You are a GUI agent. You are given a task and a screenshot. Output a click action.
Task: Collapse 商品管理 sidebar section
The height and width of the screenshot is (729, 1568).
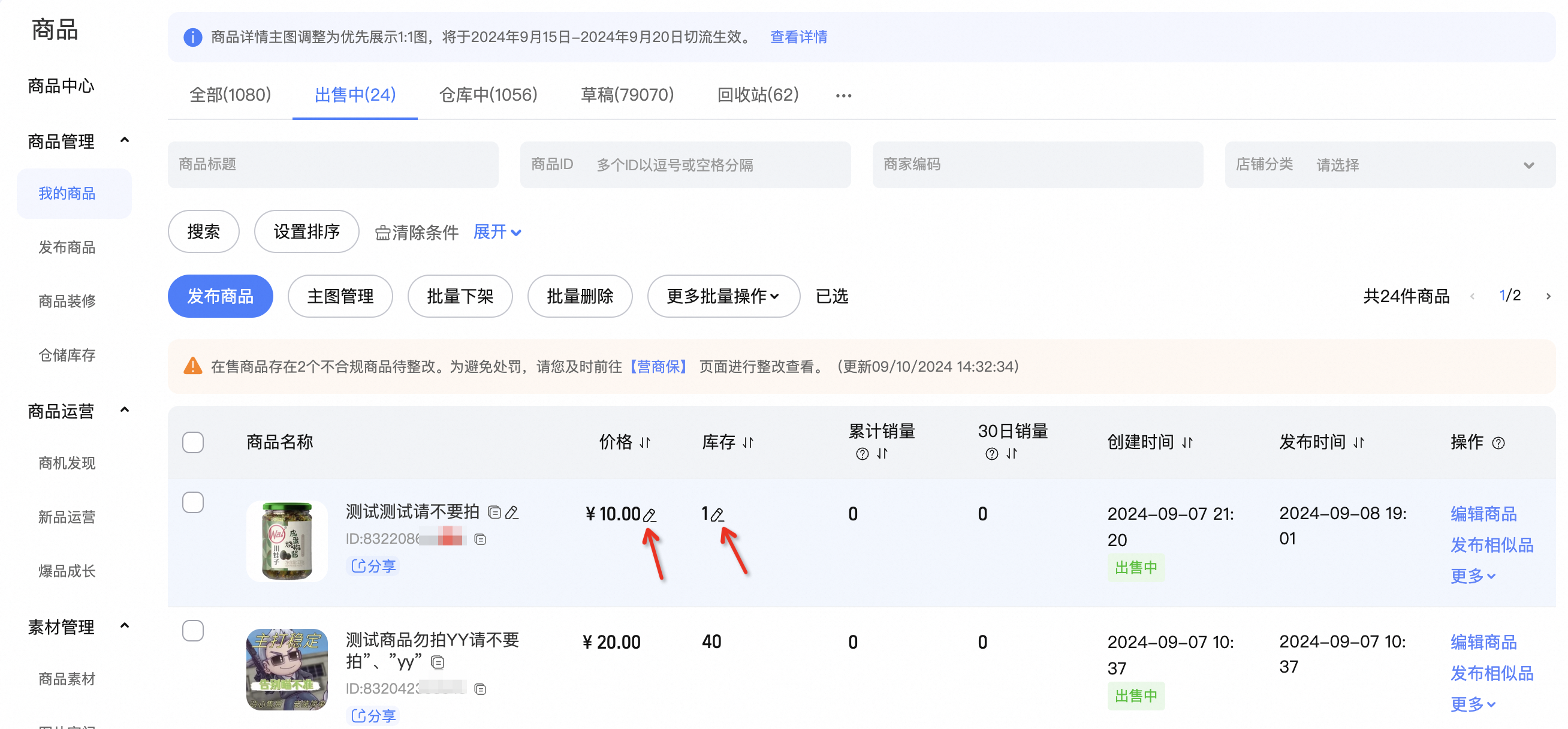click(x=125, y=140)
